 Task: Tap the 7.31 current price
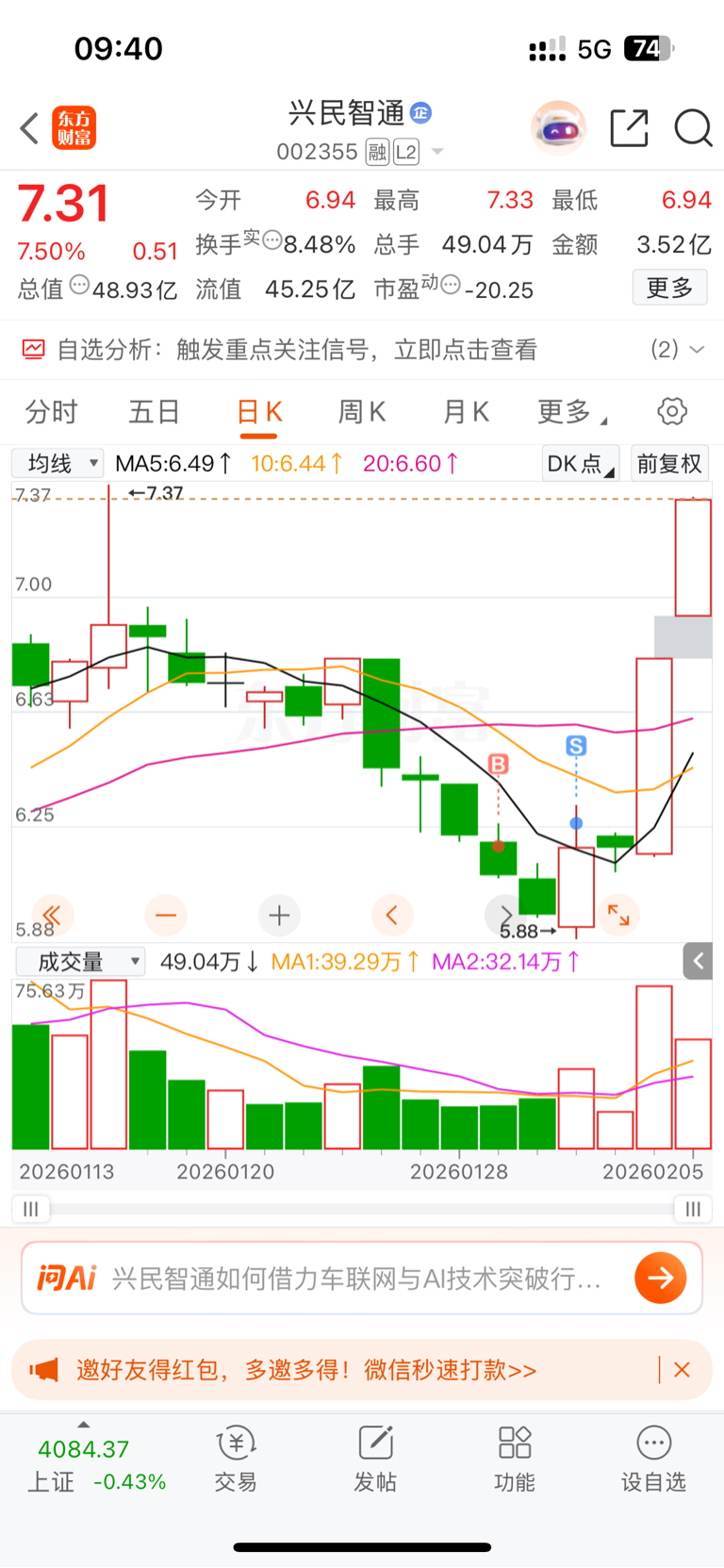[63, 204]
